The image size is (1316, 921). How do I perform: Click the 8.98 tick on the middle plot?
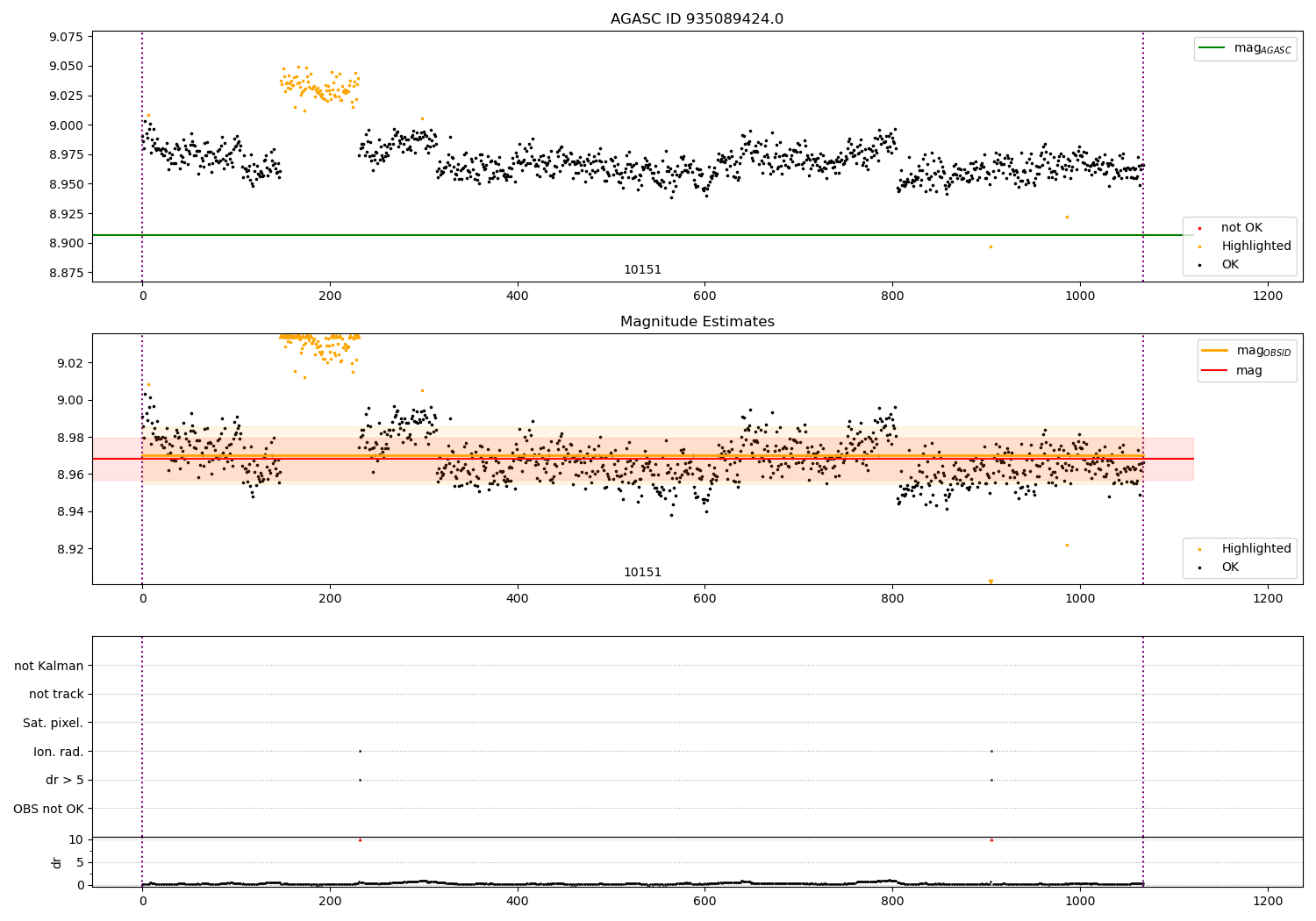pos(69,438)
